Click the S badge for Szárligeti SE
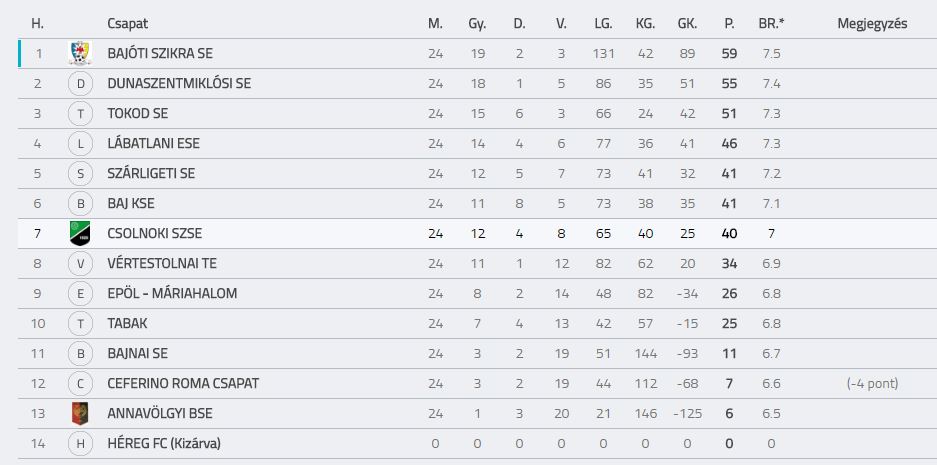 click(80, 173)
